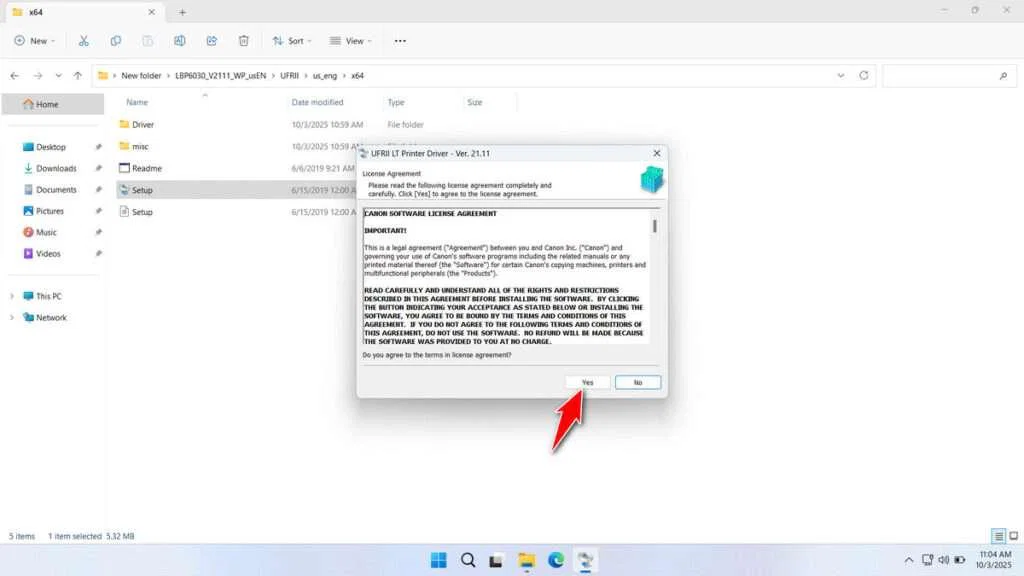Open the New item dropdown

click(35, 41)
